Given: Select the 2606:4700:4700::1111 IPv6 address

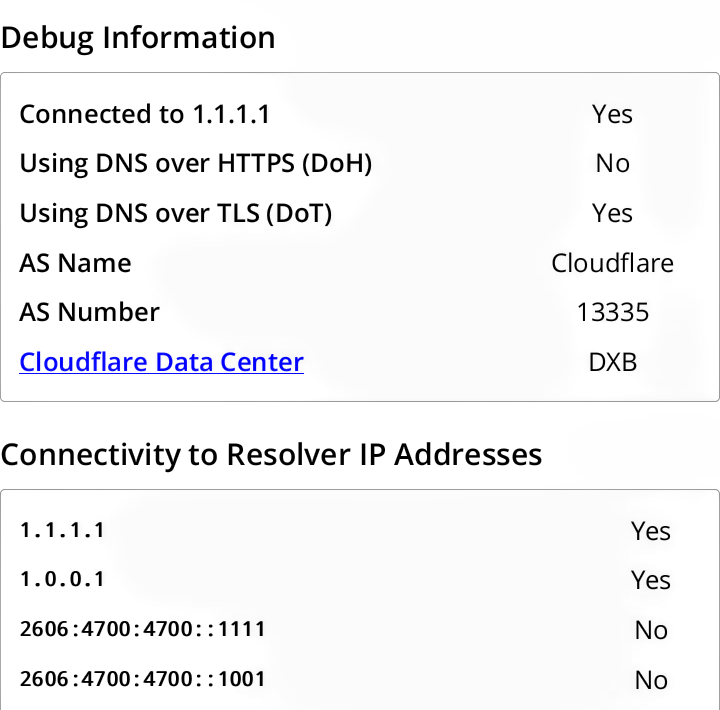Looking at the screenshot, I should pyautogui.click(x=142, y=629).
